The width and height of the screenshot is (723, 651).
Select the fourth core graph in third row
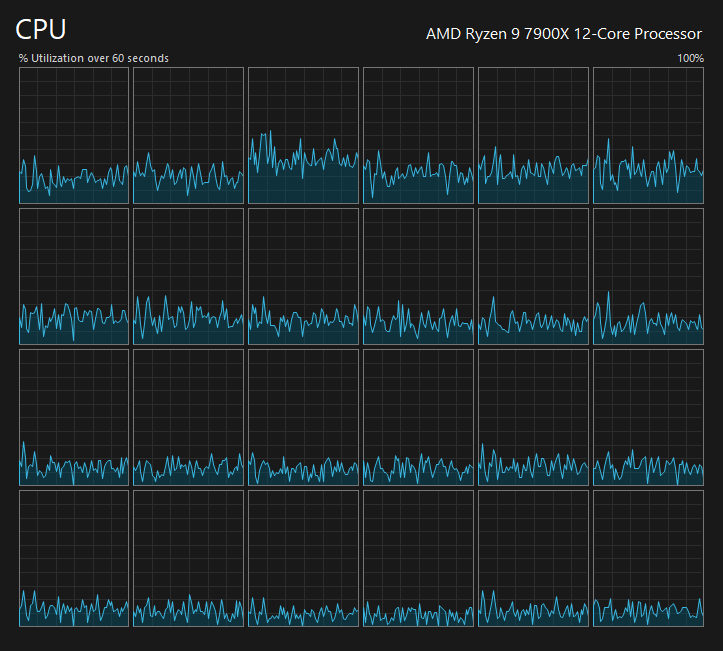(418, 417)
